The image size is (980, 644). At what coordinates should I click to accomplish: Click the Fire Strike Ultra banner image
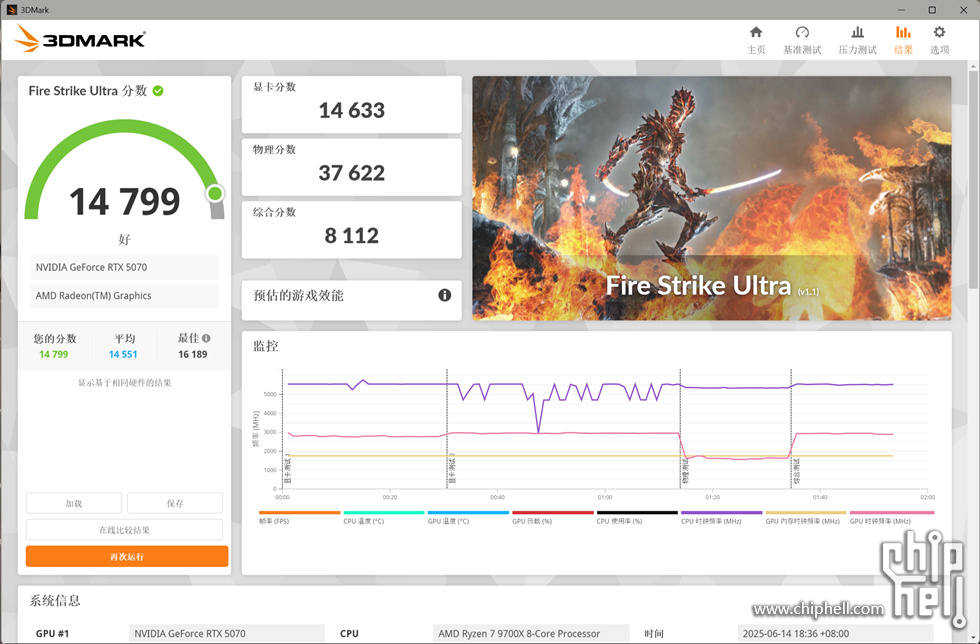tap(712, 198)
